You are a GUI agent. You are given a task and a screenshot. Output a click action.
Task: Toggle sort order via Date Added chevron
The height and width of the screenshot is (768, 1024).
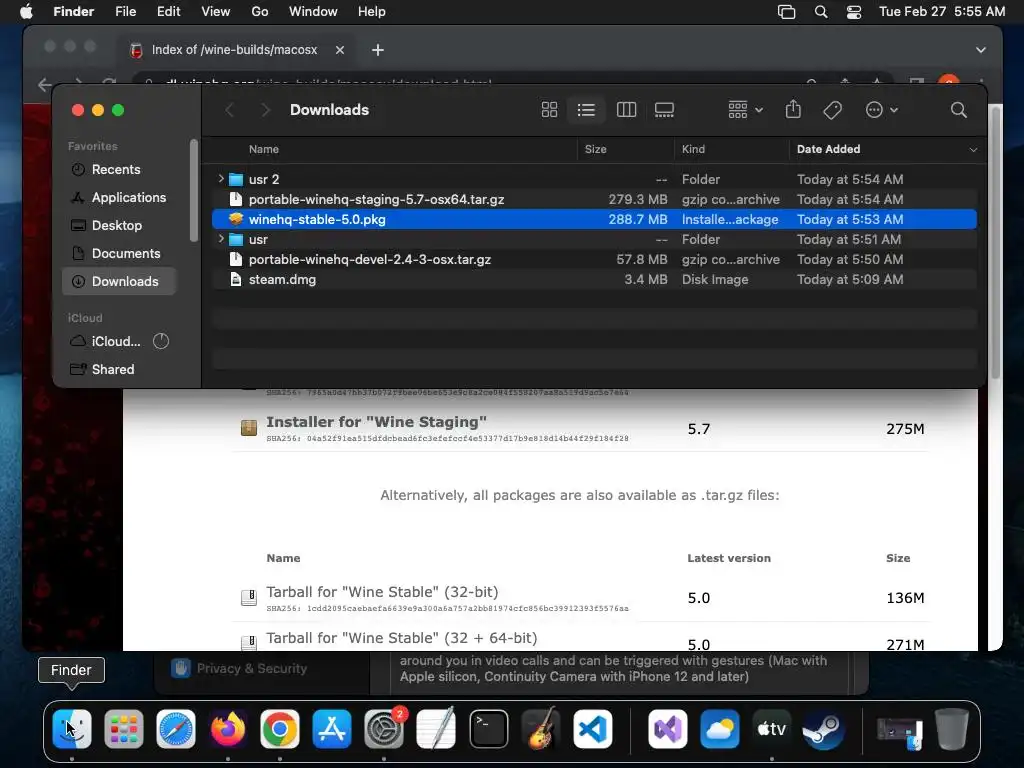pos(973,150)
